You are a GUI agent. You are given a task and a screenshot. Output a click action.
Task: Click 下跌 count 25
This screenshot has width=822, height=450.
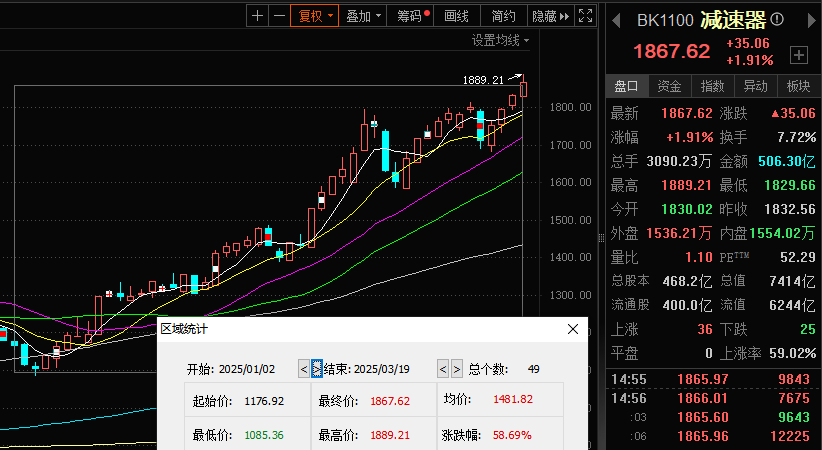pos(808,329)
